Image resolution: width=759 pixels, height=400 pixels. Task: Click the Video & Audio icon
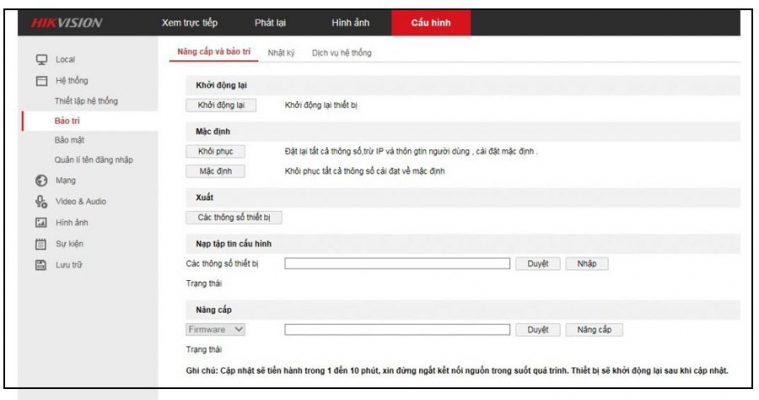click(x=42, y=202)
